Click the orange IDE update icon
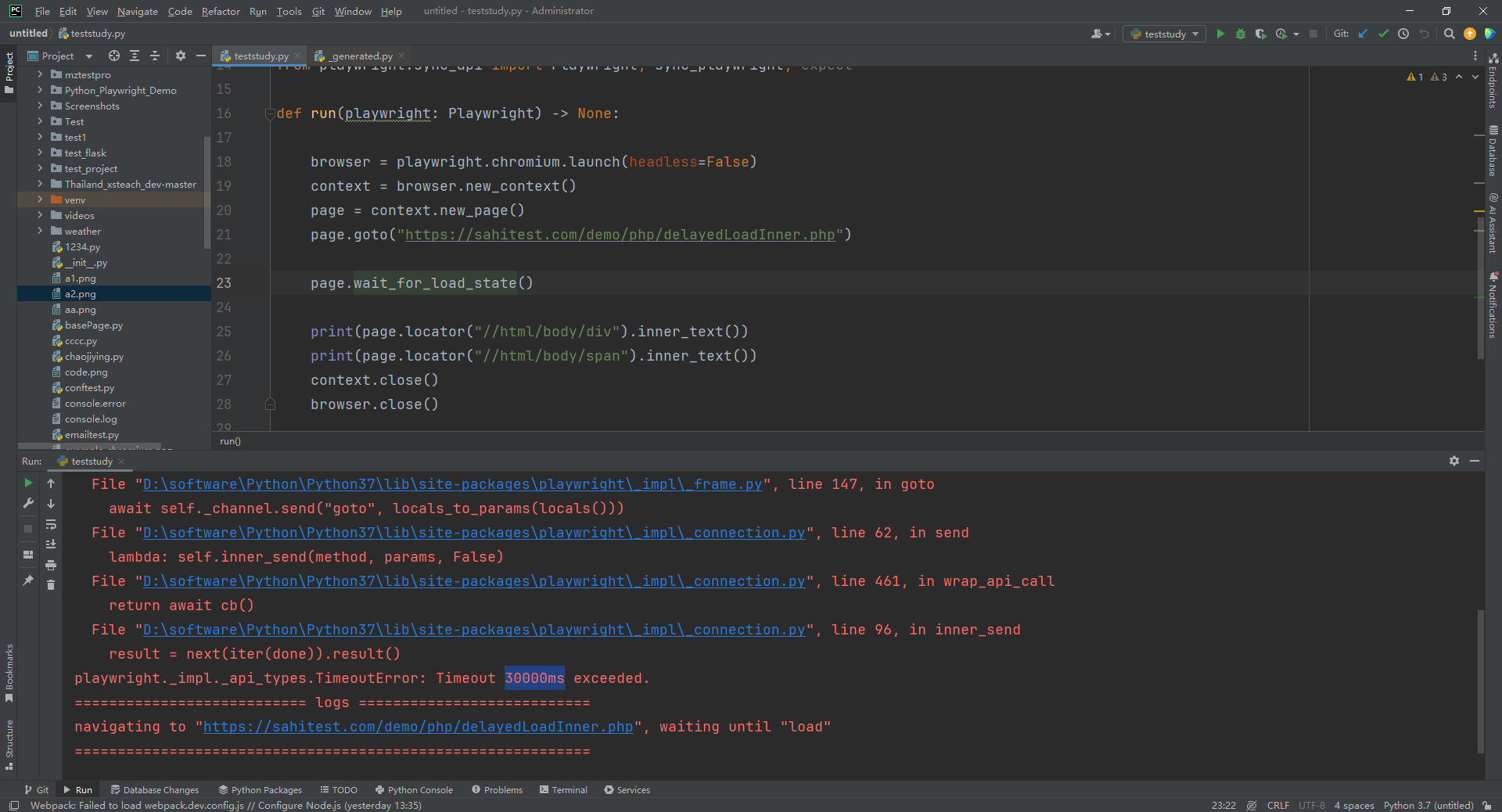1502x812 pixels. 1470,34
